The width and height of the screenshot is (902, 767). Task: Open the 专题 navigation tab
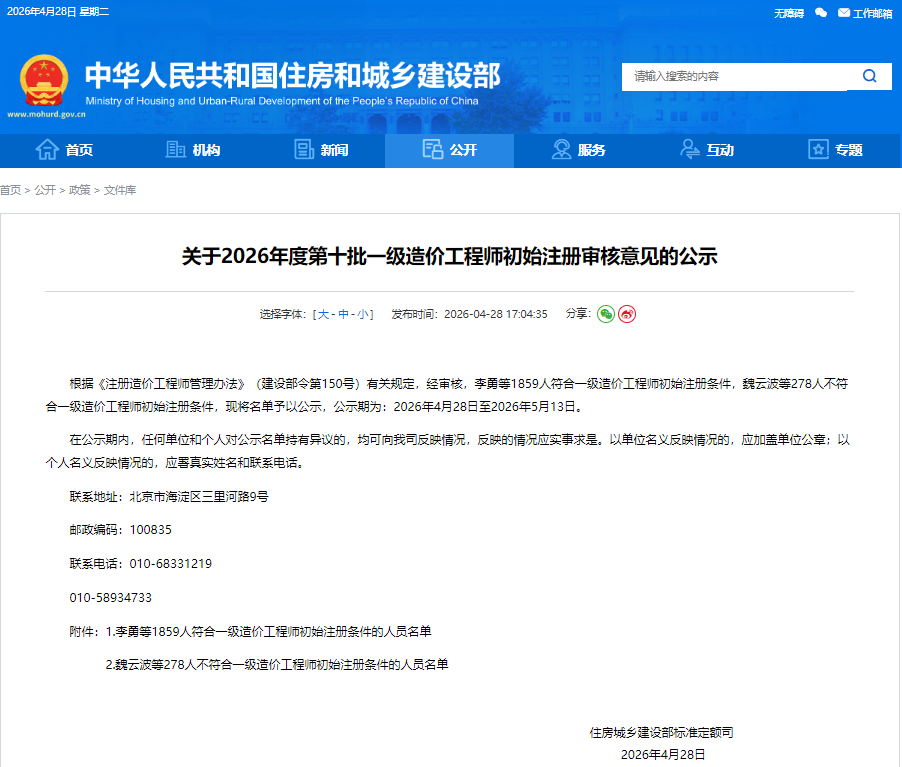click(835, 150)
